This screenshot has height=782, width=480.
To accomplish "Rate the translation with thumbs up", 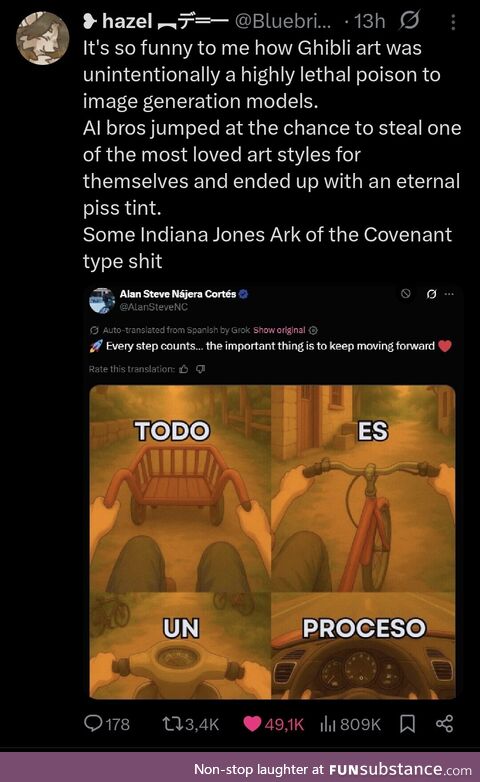I will (184, 369).
